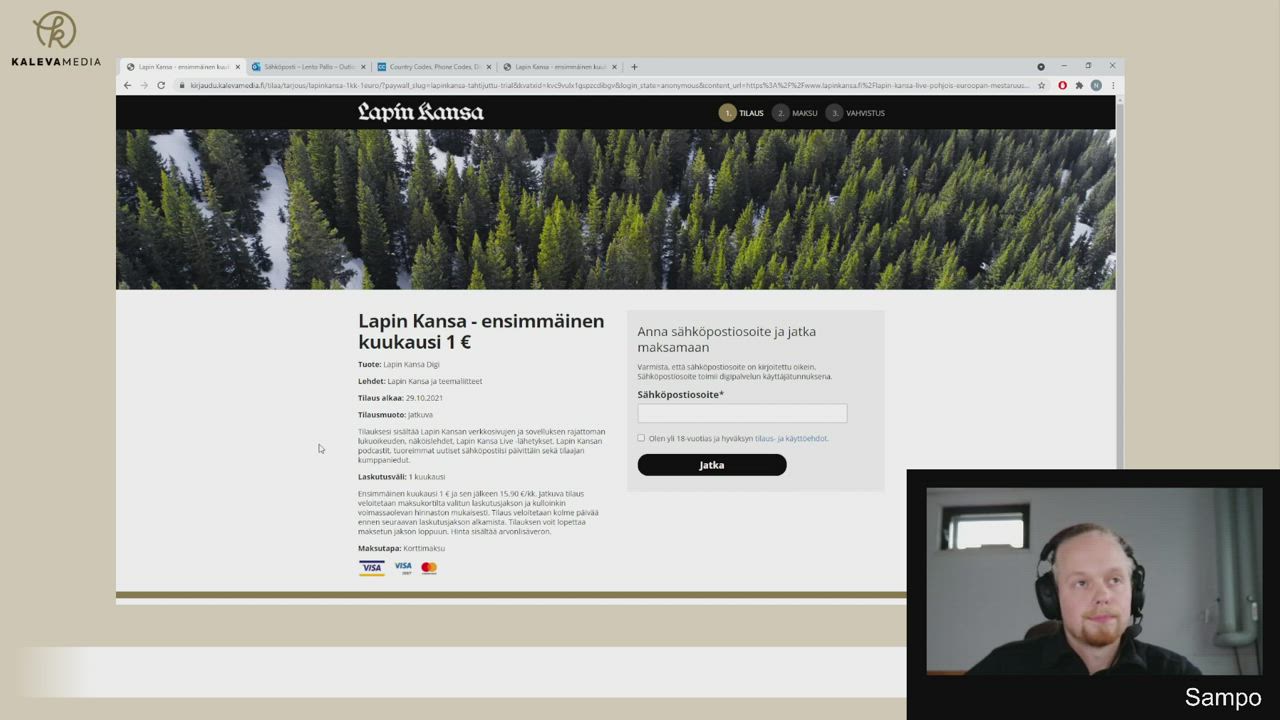The image size is (1280, 720).
Task: Open the extensions puzzle icon
Action: (x=1079, y=85)
